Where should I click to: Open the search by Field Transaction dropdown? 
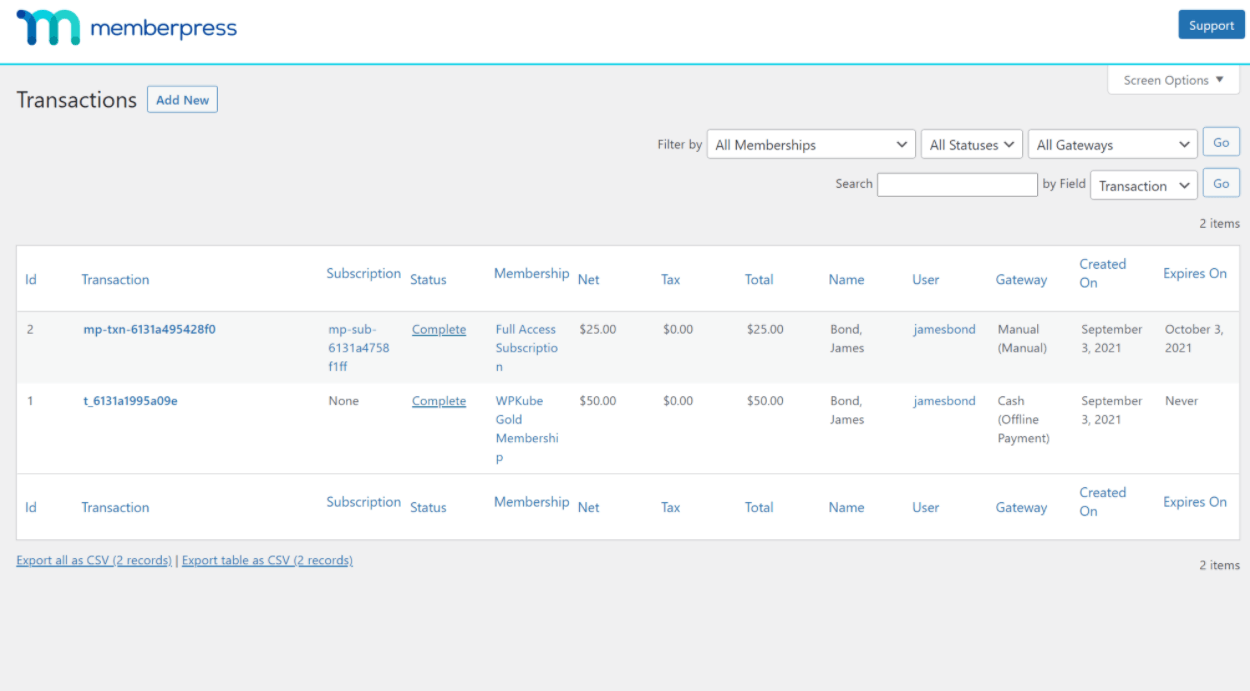tap(1143, 185)
